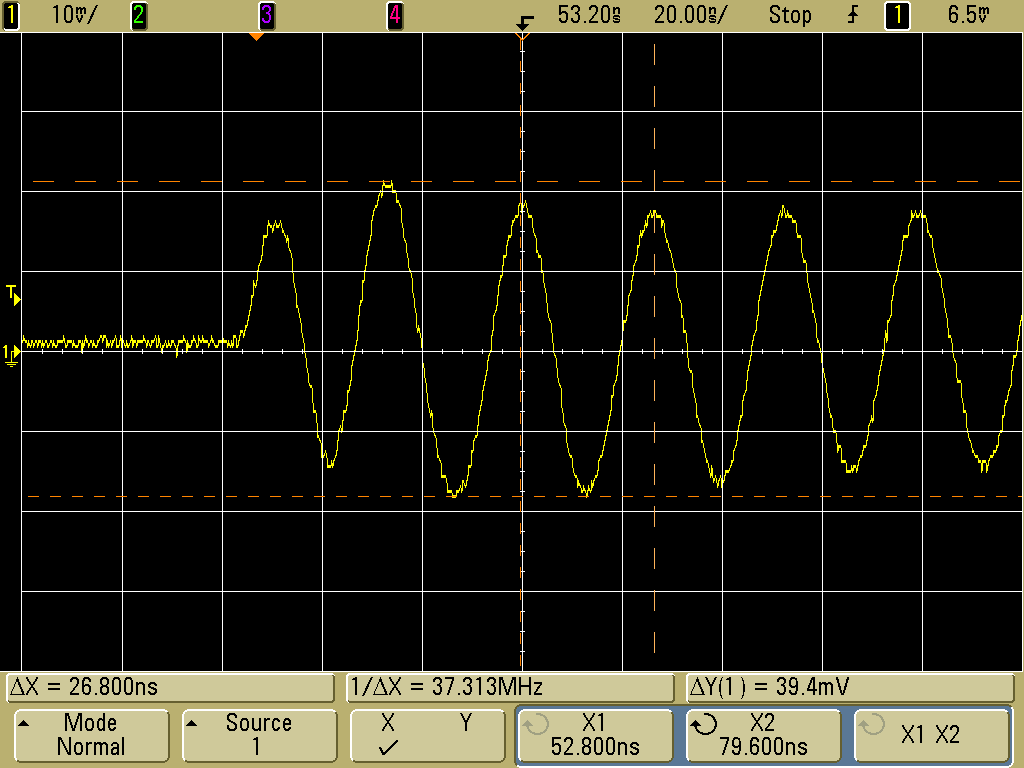Screen dimensions: 1024x768
Task: Click the delay time reference marker at top center
Action: [522, 37]
